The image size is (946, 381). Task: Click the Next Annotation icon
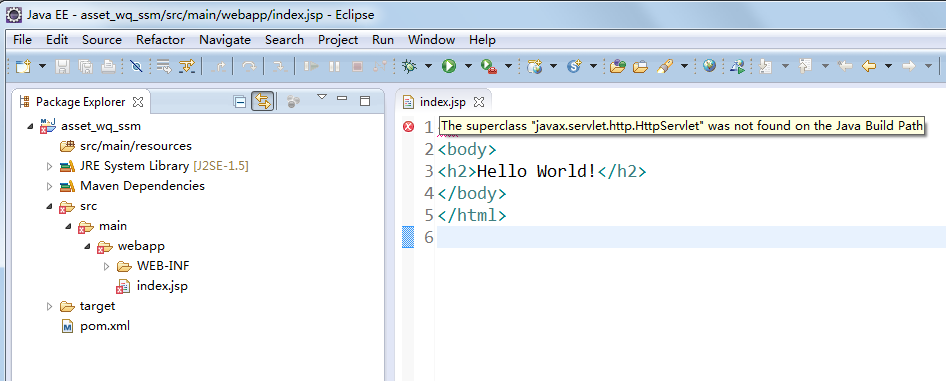[766, 66]
